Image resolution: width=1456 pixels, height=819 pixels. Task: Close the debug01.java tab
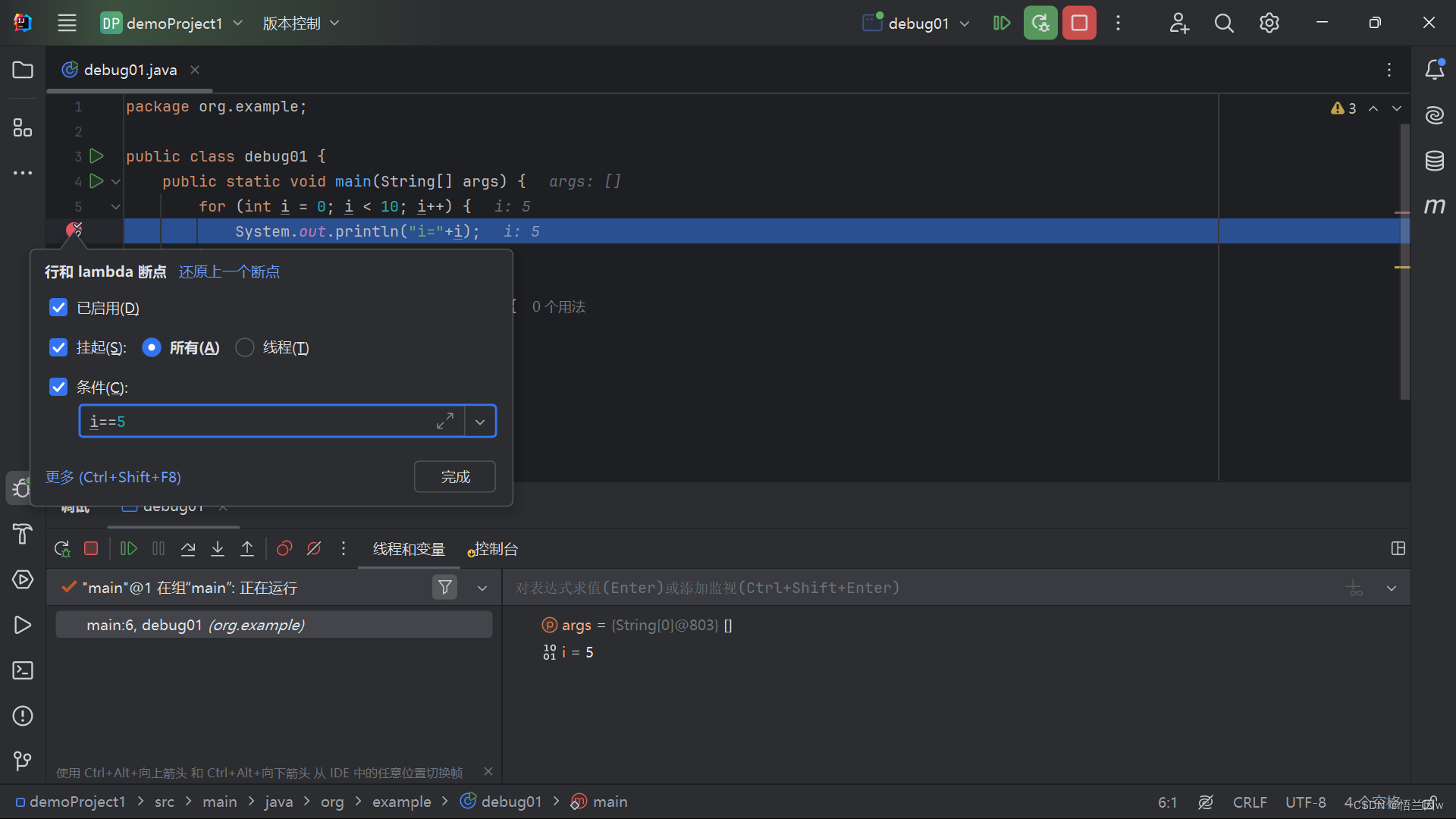195,70
